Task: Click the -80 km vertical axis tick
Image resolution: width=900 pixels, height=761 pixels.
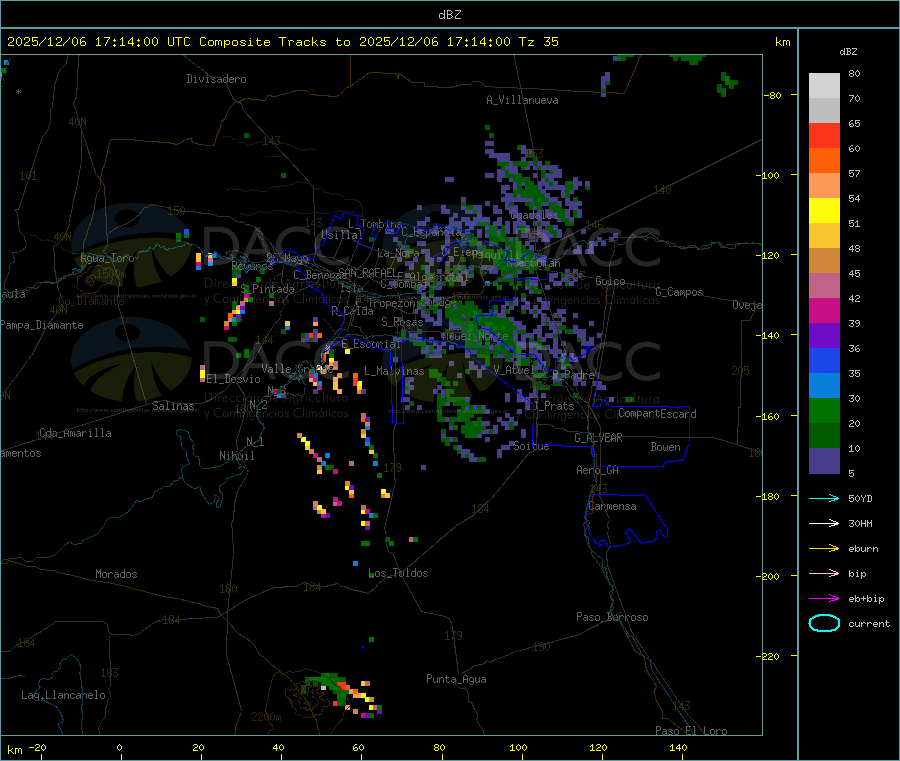Action: 773,95
